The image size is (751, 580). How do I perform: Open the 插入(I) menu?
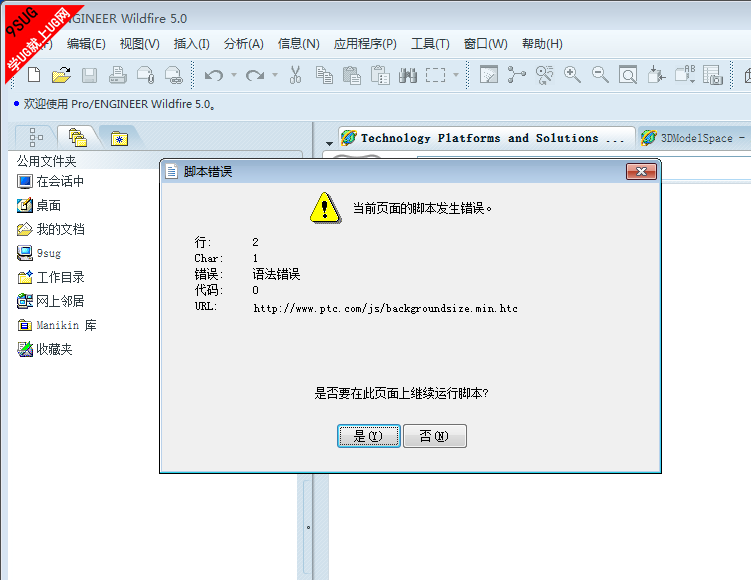192,44
